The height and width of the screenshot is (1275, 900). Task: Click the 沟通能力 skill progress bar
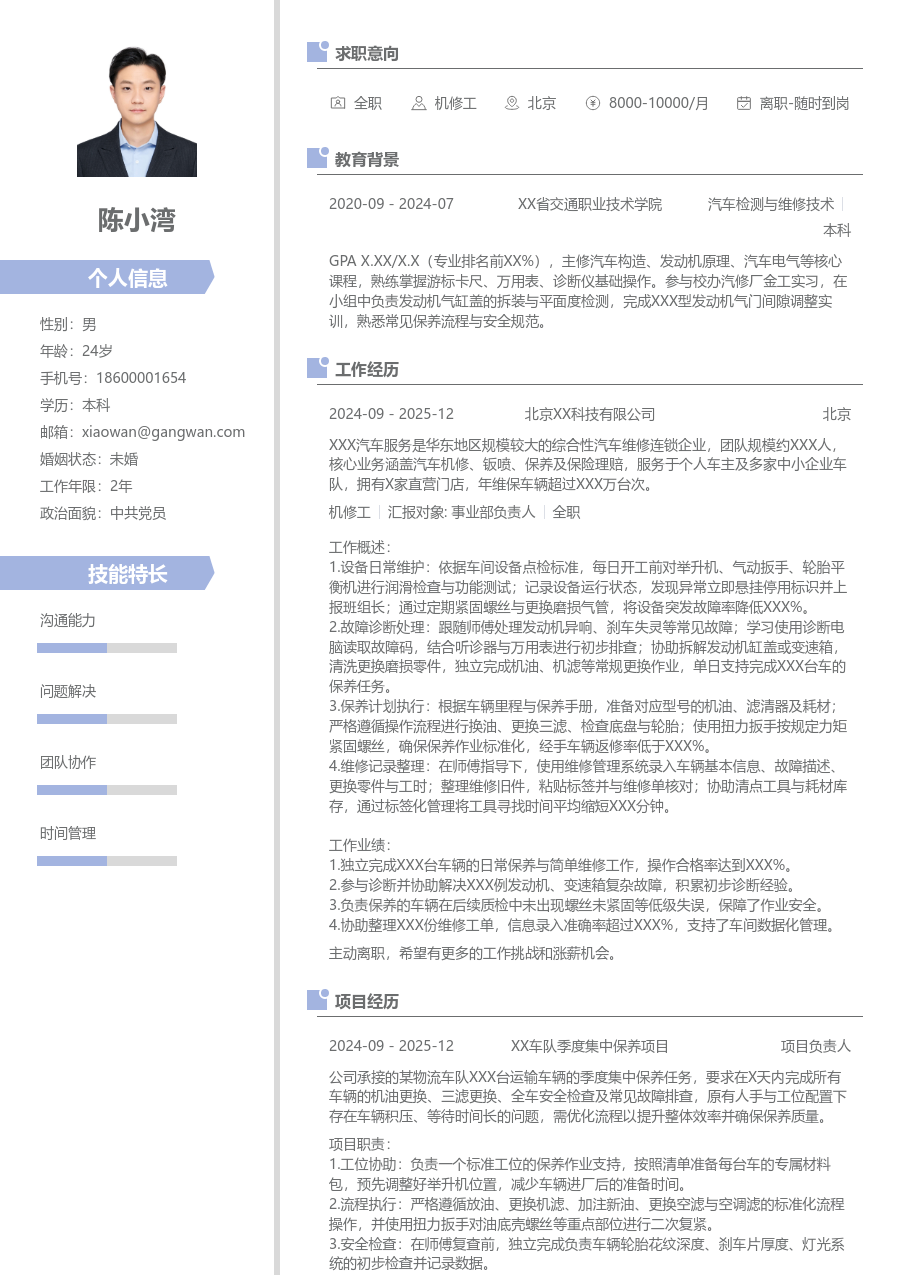pos(106,647)
